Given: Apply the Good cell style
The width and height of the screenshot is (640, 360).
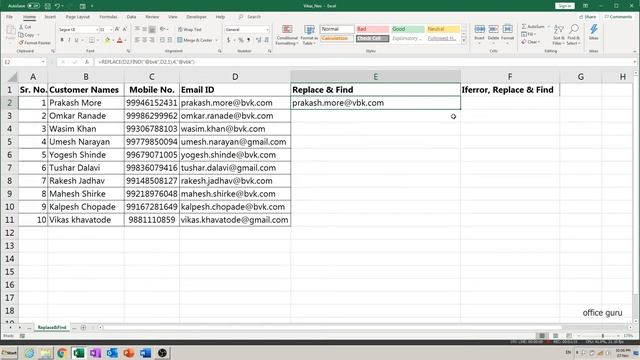Looking at the screenshot, I should point(408,29).
